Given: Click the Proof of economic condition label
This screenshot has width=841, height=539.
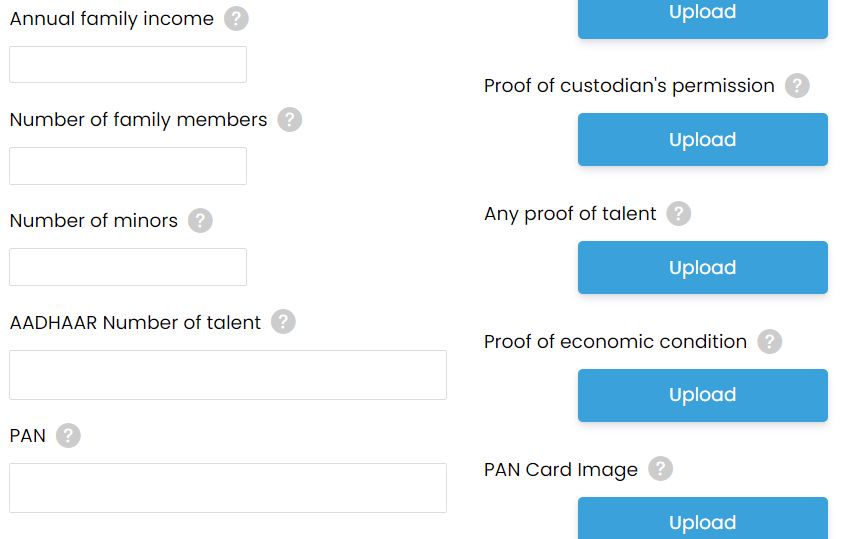Looking at the screenshot, I should pyautogui.click(x=615, y=342).
